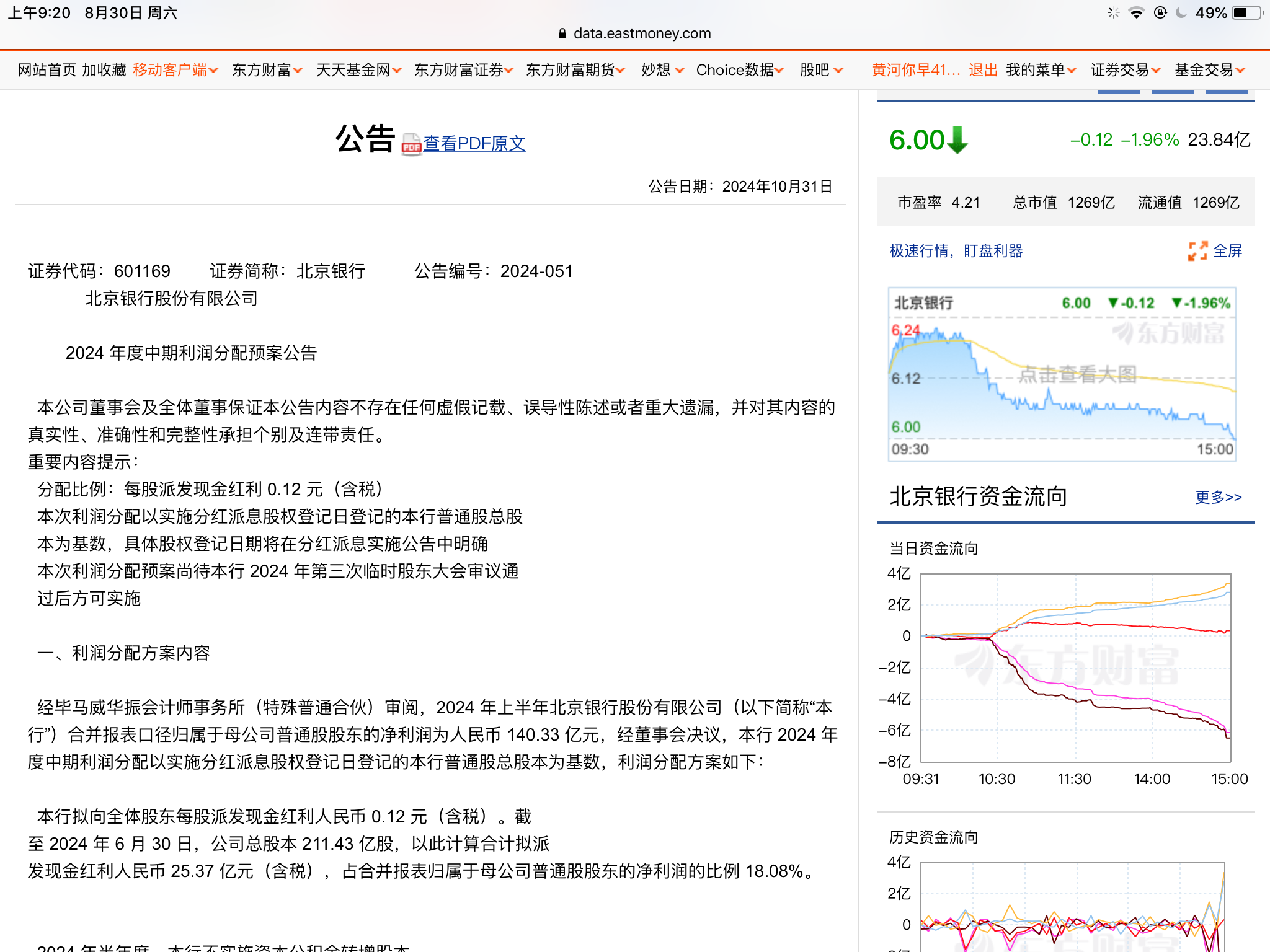Click the 重要内容提示 line
The image size is (1270, 952).
[x=84, y=462]
